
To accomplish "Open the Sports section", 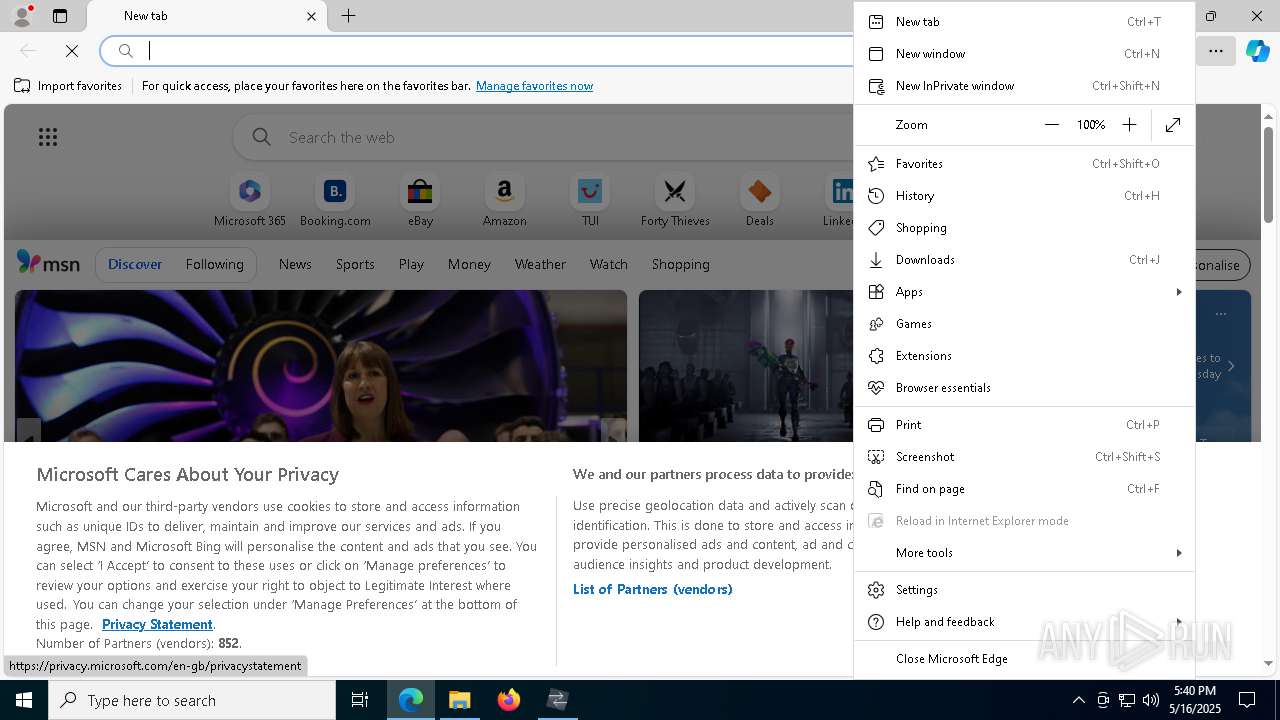I will 355,264.
